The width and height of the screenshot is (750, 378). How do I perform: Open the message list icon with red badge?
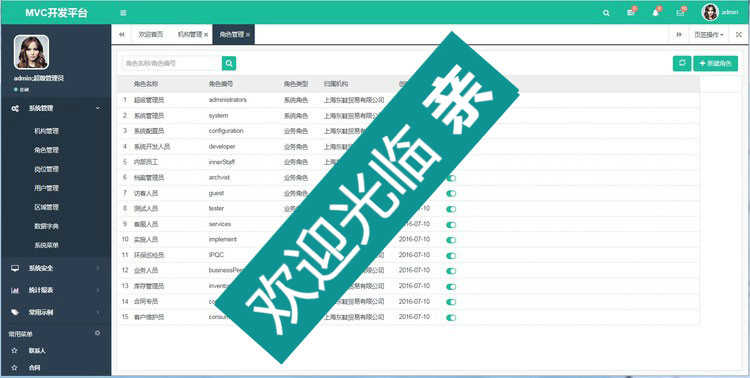point(631,12)
